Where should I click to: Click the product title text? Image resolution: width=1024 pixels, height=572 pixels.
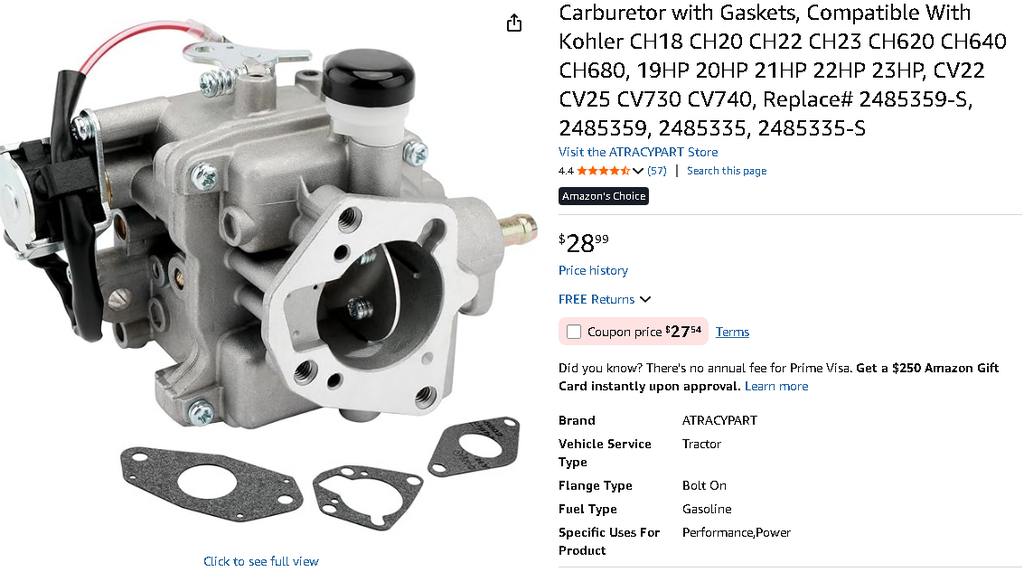pos(782,70)
